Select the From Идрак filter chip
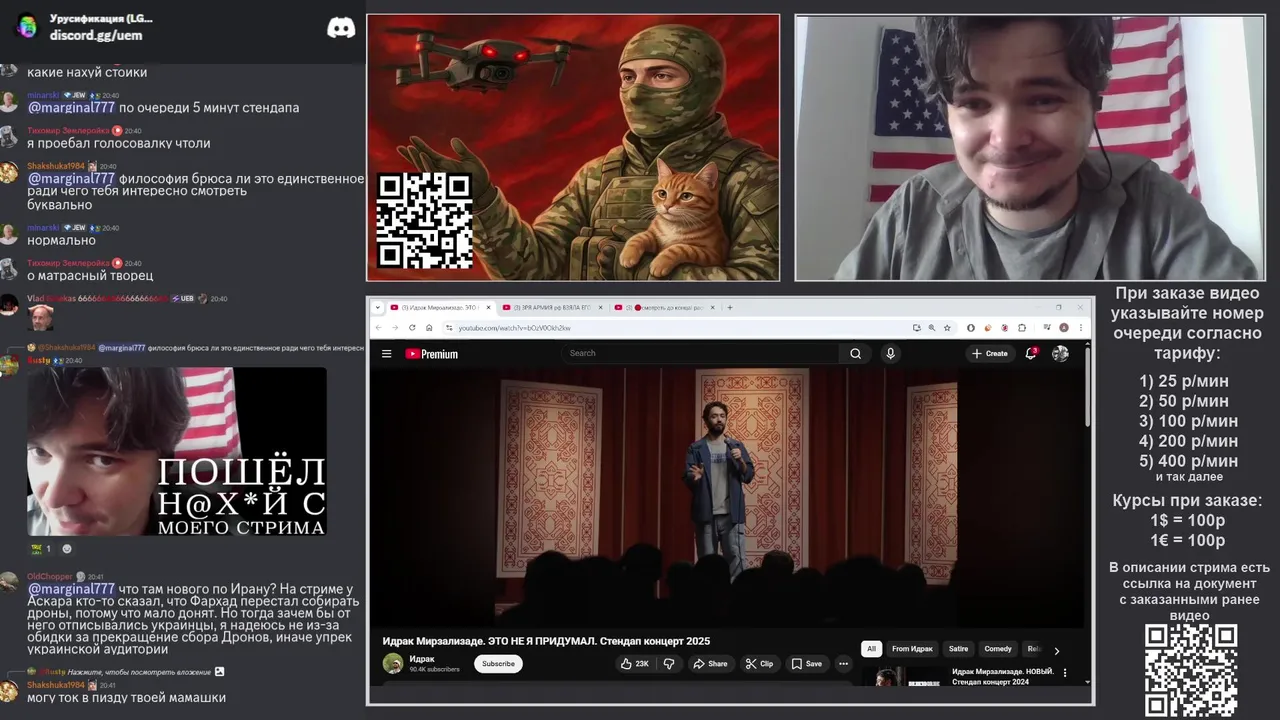The height and width of the screenshot is (720, 1280). pos(912,649)
